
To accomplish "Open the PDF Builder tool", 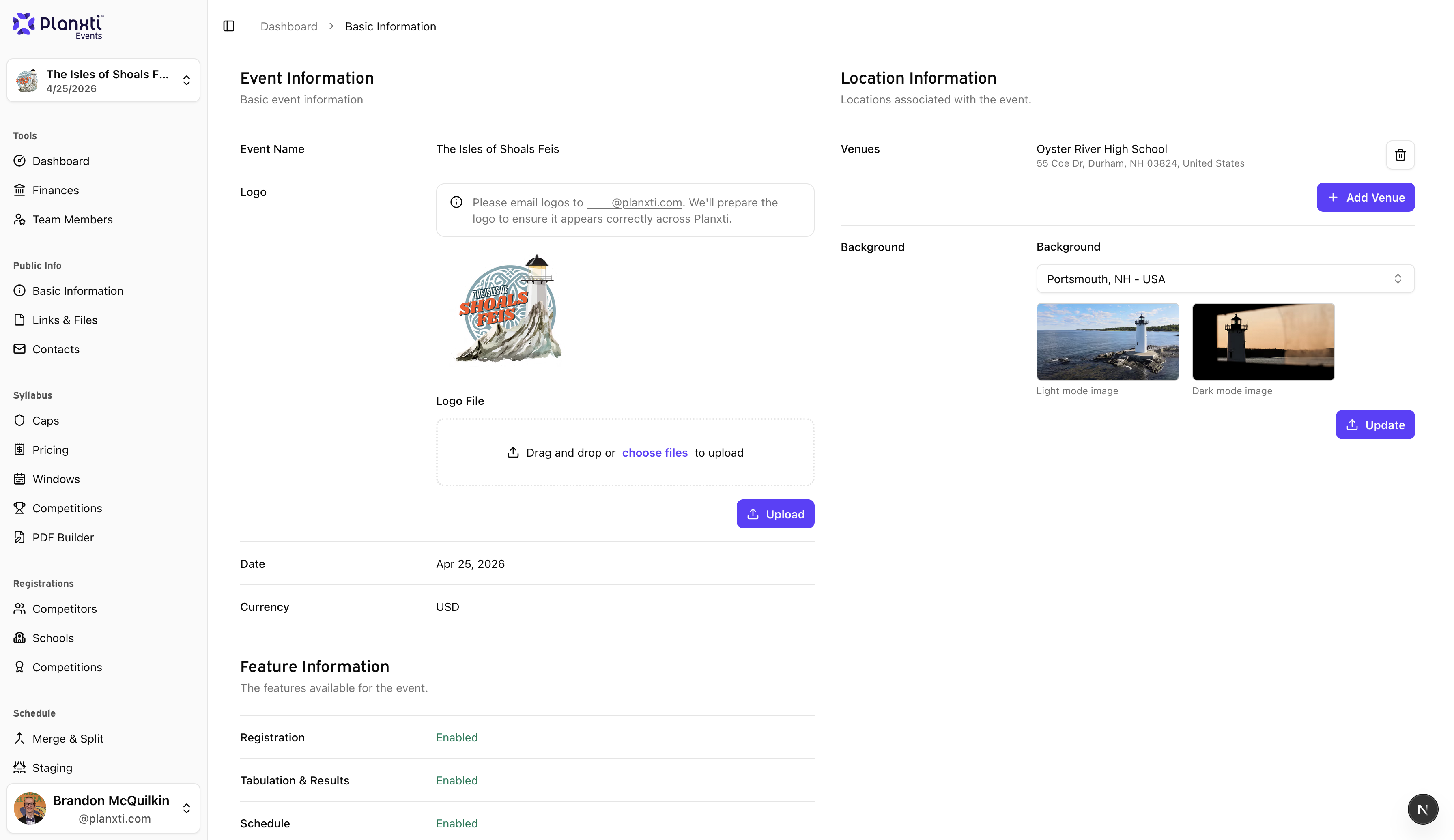I will (x=63, y=537).
